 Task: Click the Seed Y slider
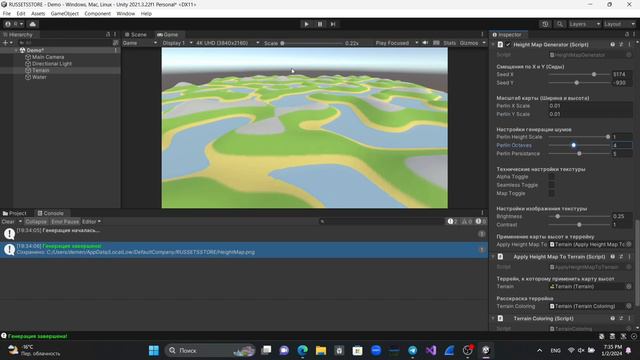579,83
